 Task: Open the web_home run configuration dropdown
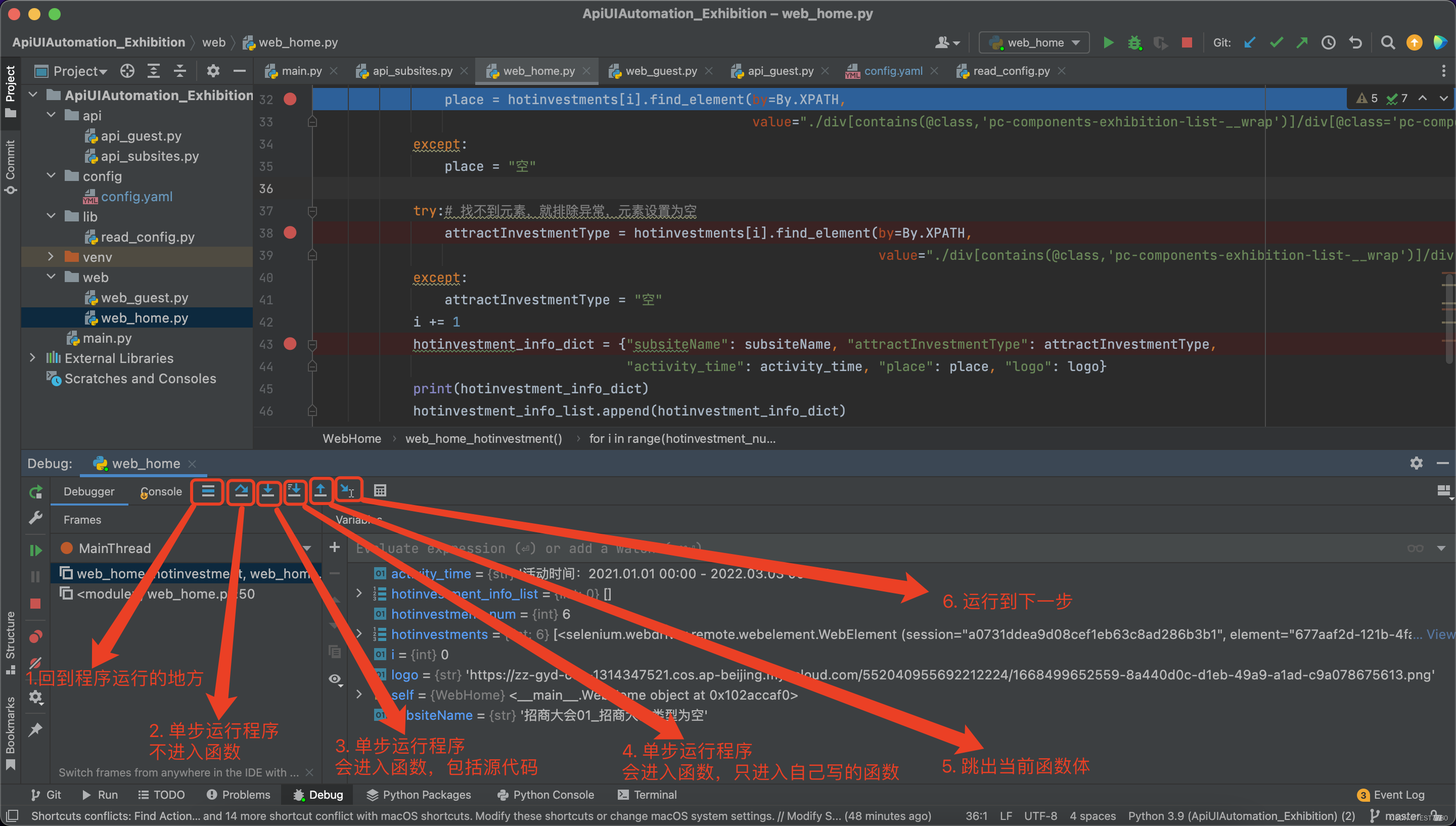[x=1033, y=42]
